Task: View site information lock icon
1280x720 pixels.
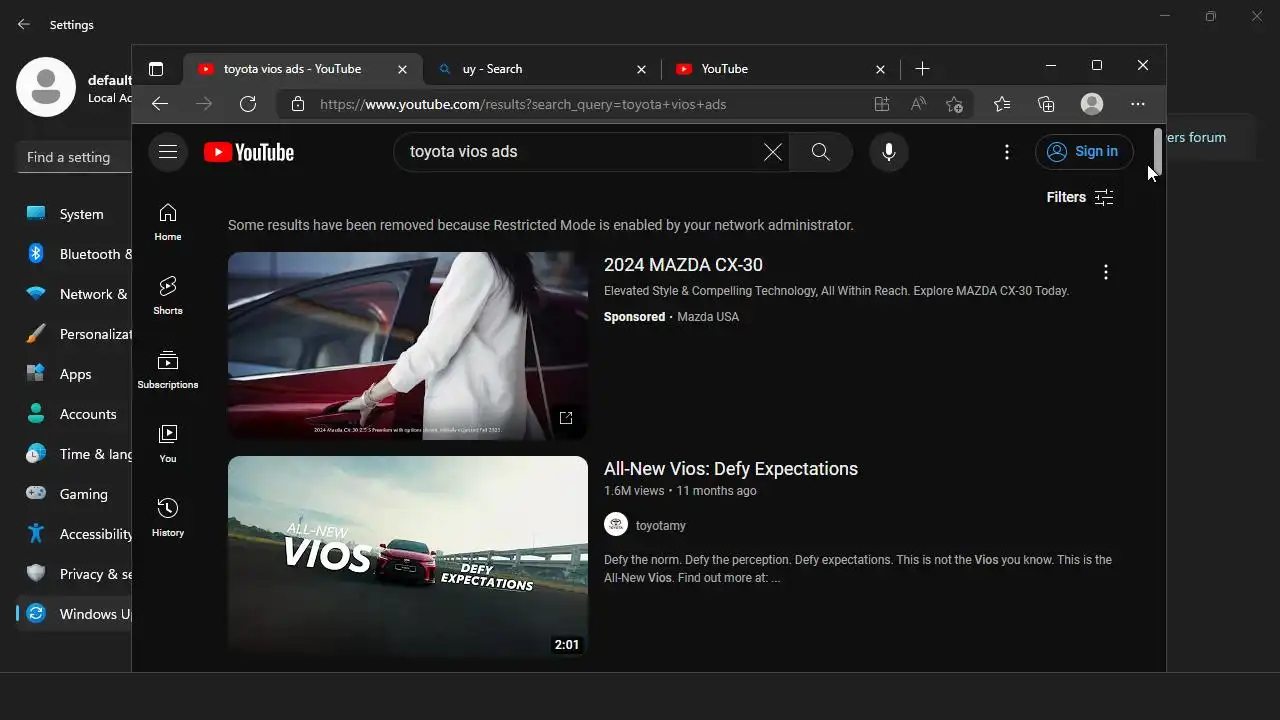Action: [297, 104]
